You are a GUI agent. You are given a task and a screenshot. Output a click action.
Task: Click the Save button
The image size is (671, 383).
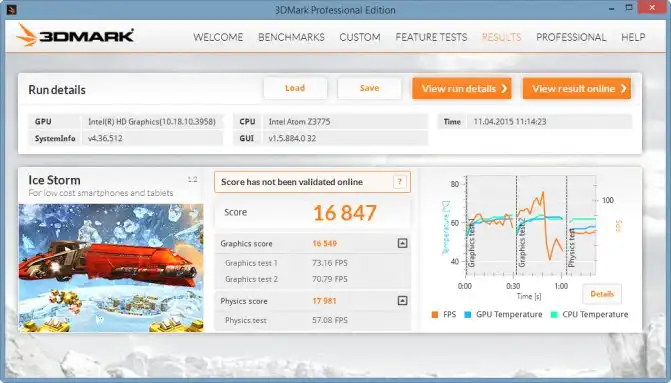369,88
